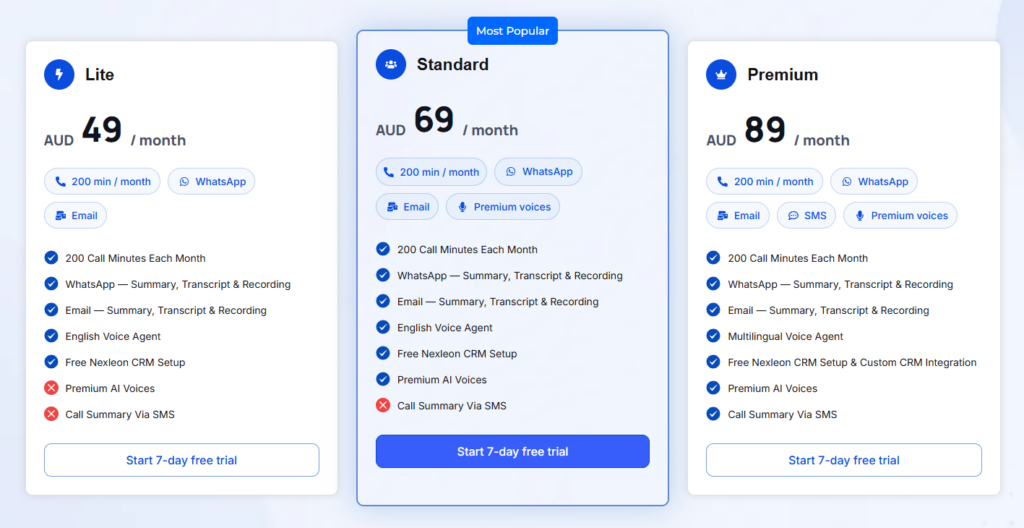Click the AUD 89 / month price
This screenshot has height=528, width=1024.
click(778, 131)
